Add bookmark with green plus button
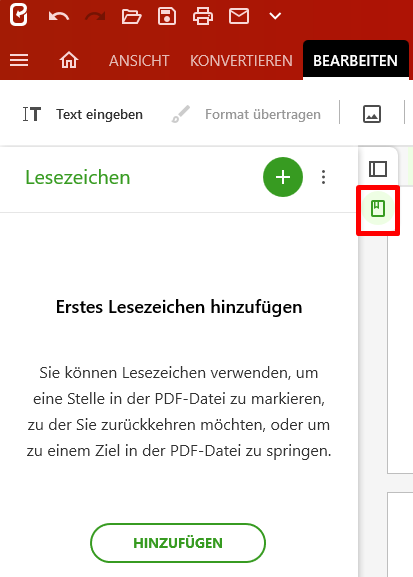This screenshot has width=413, height=577. pyautogui.click(x=283, y=177)
